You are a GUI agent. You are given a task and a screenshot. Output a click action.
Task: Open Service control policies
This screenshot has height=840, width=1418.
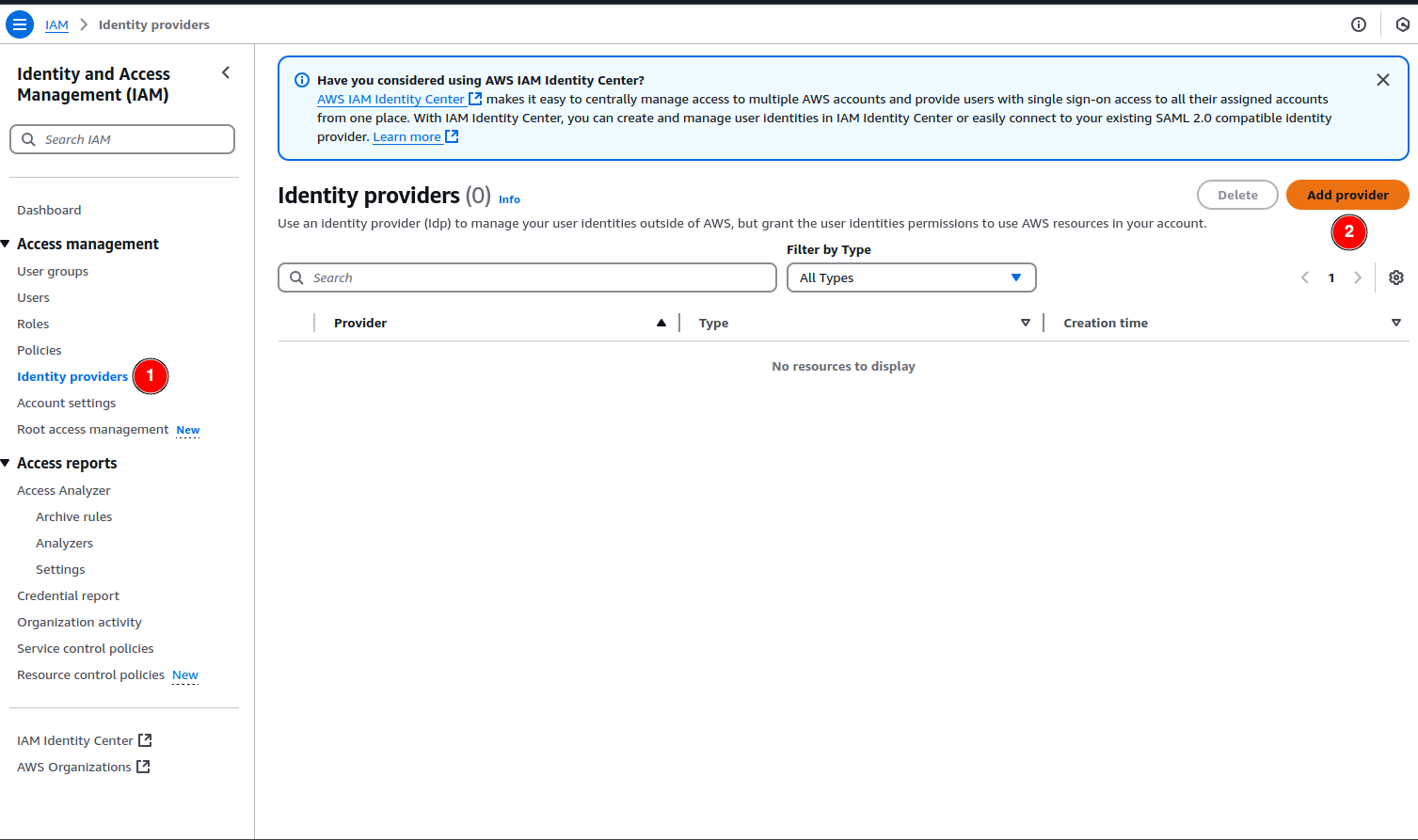coord(86,648)
